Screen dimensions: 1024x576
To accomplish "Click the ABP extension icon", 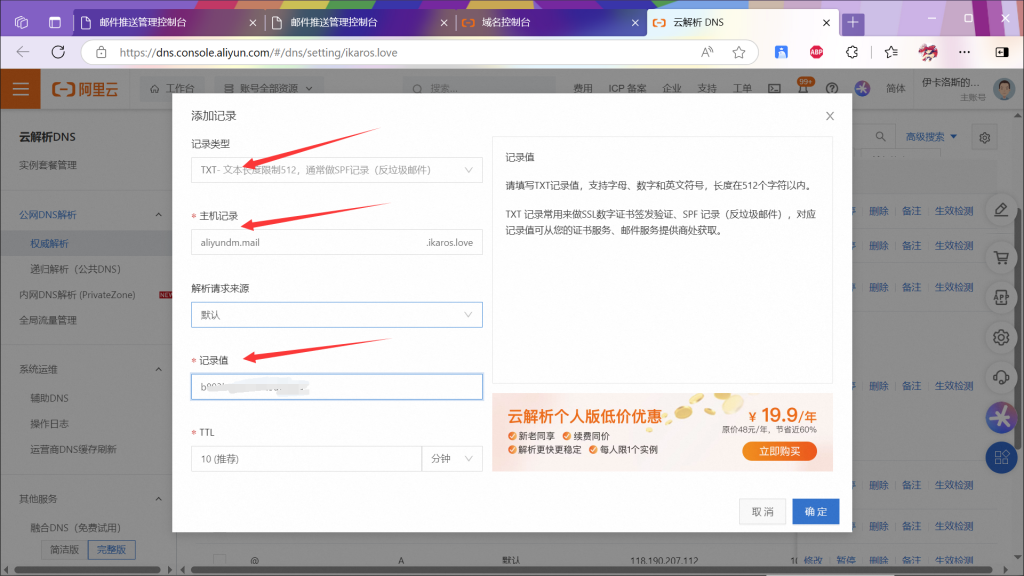I will pyautogui.click(x=816, y=52).
